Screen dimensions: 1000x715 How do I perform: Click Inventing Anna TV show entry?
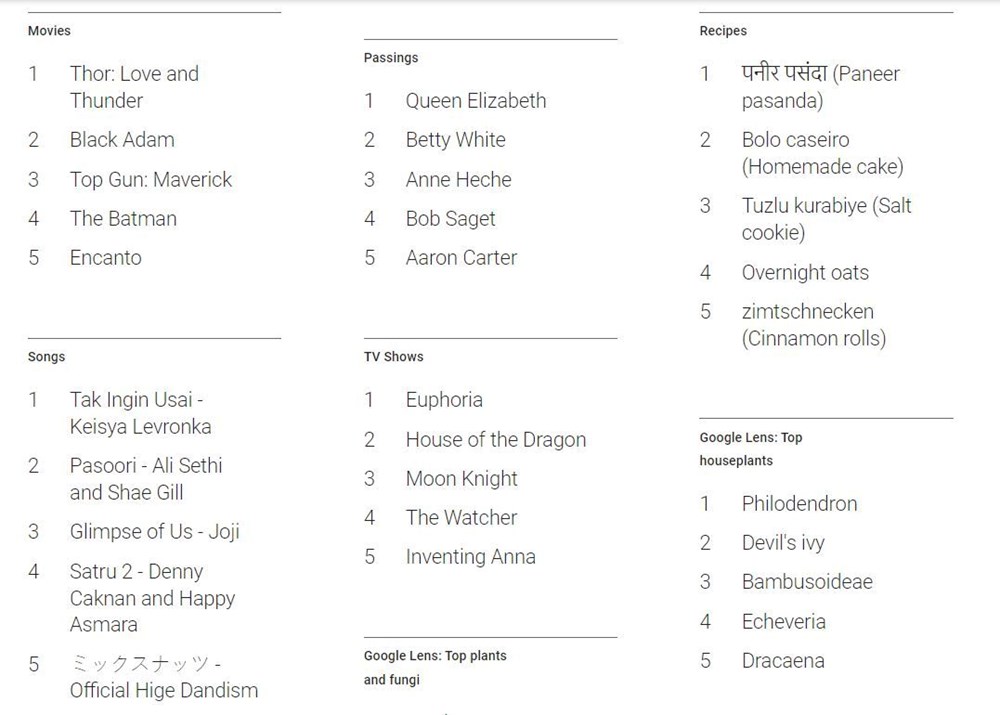point(470,557)
